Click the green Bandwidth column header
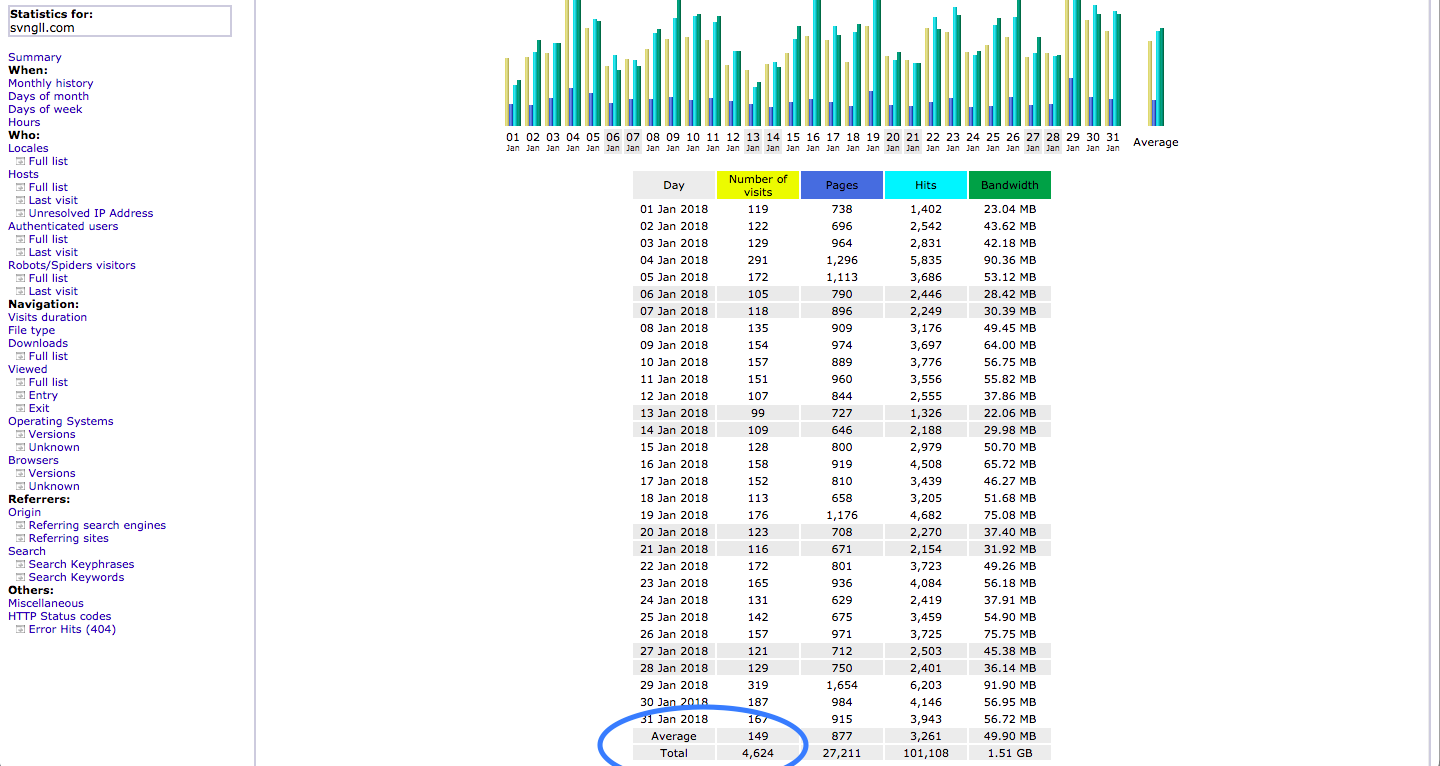 coord(1010,185)
